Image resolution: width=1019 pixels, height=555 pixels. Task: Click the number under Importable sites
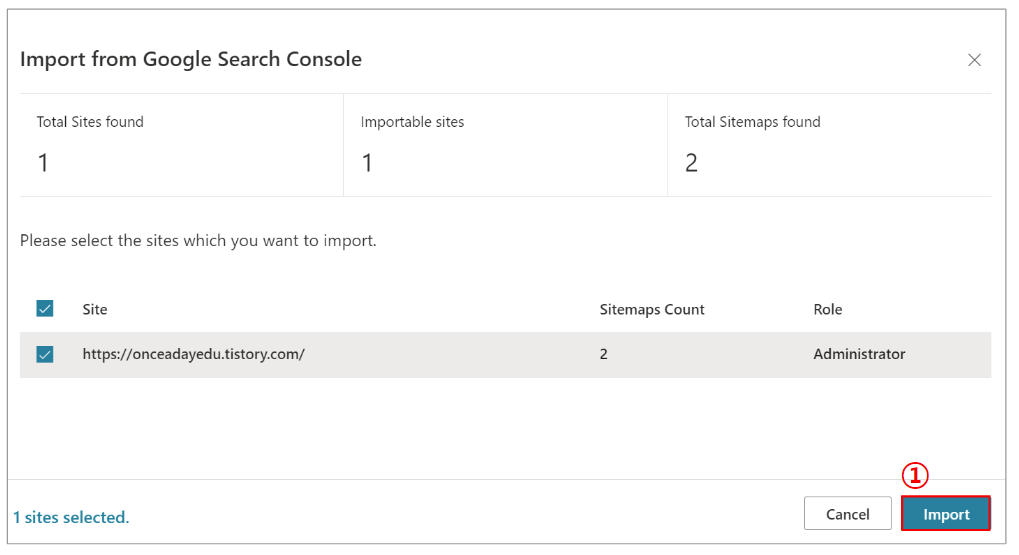(x=367, y=162)
